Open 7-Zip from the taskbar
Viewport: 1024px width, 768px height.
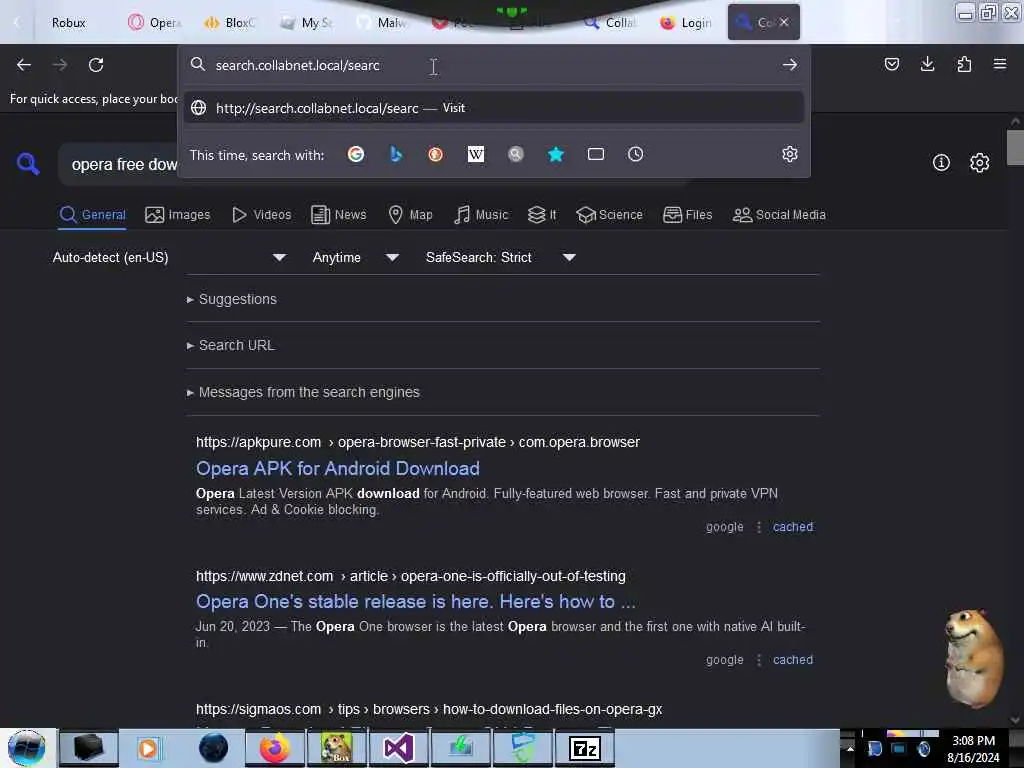click(584, 748)
